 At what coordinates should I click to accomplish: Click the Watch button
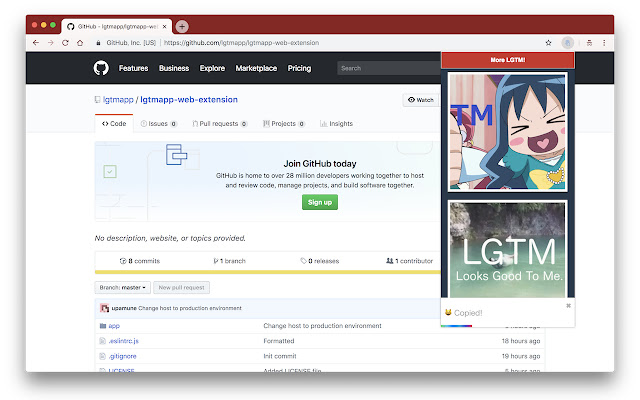click(x=421, y=100)
